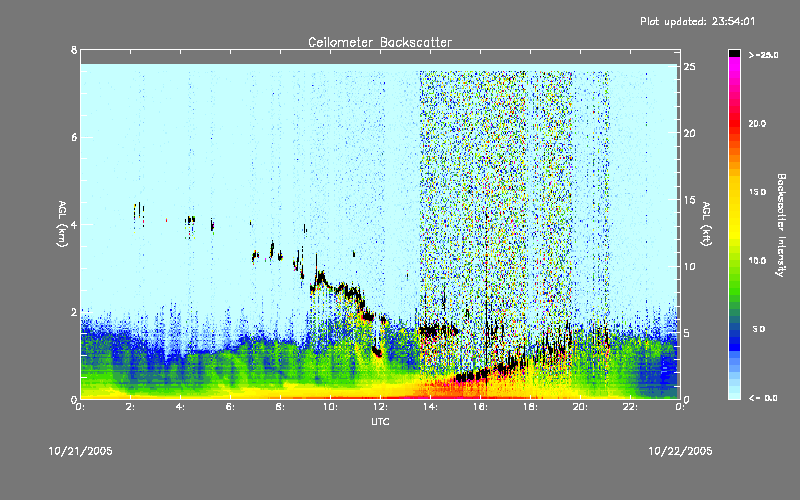Click the "20.0" colorbar label
Screen dimensions: 800x500
757,123
